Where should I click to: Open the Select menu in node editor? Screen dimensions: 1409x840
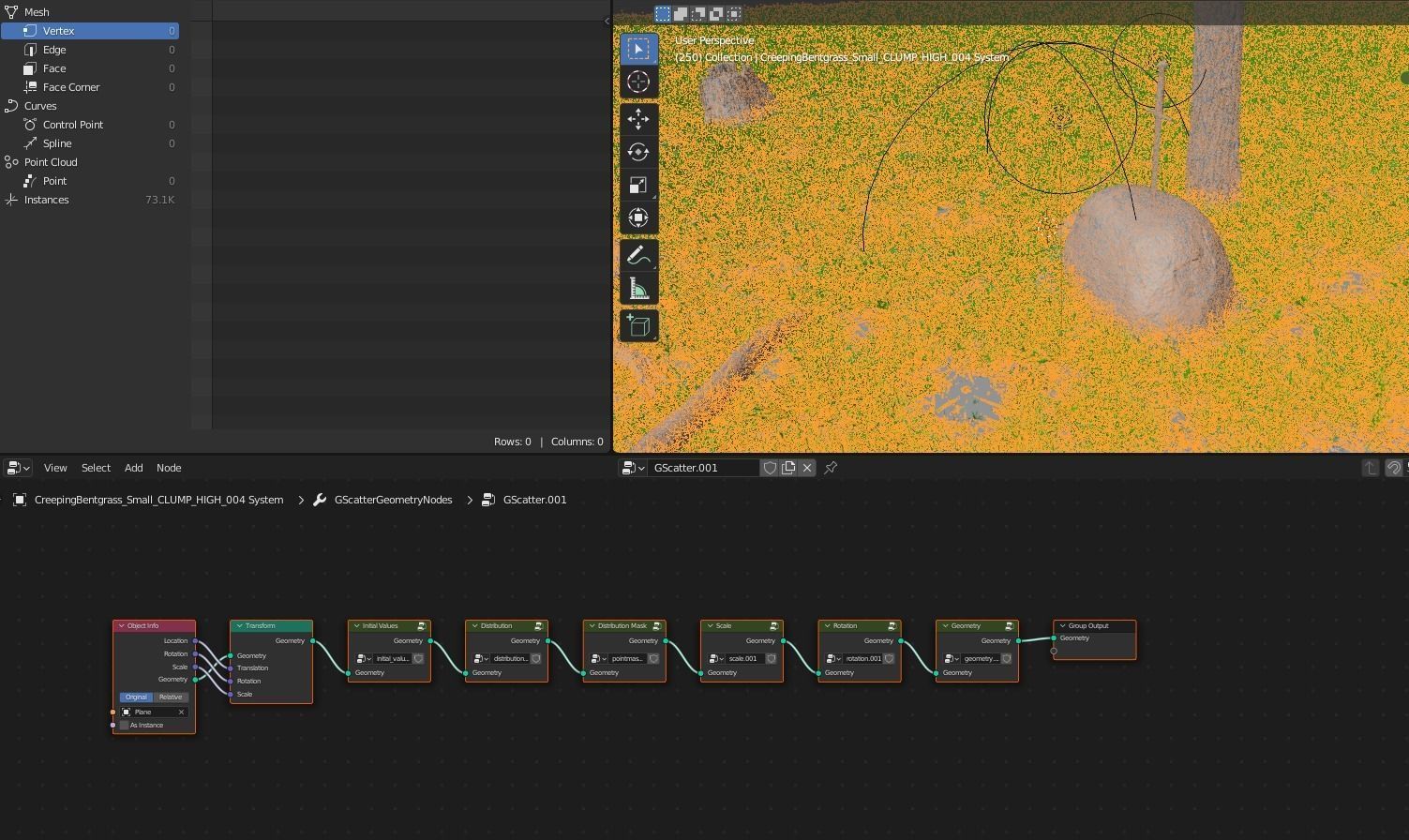click(96, 468)
